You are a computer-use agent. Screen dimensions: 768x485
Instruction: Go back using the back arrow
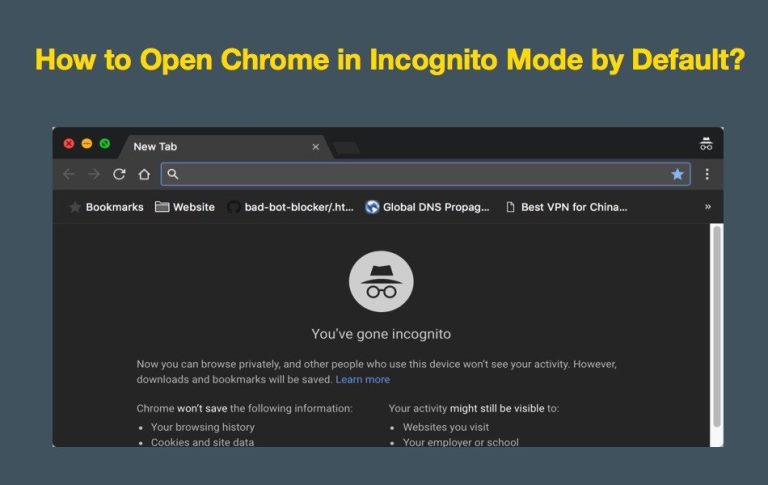pos(69,174)
